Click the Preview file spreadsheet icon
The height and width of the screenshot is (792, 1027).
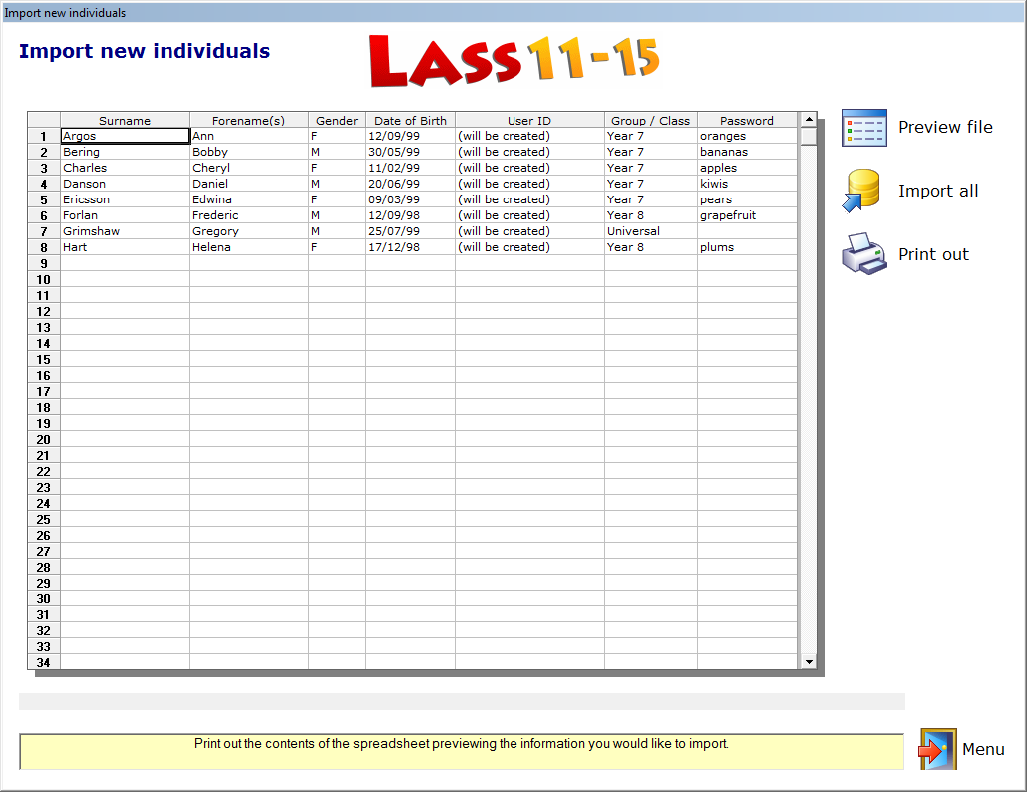(864, 128)
